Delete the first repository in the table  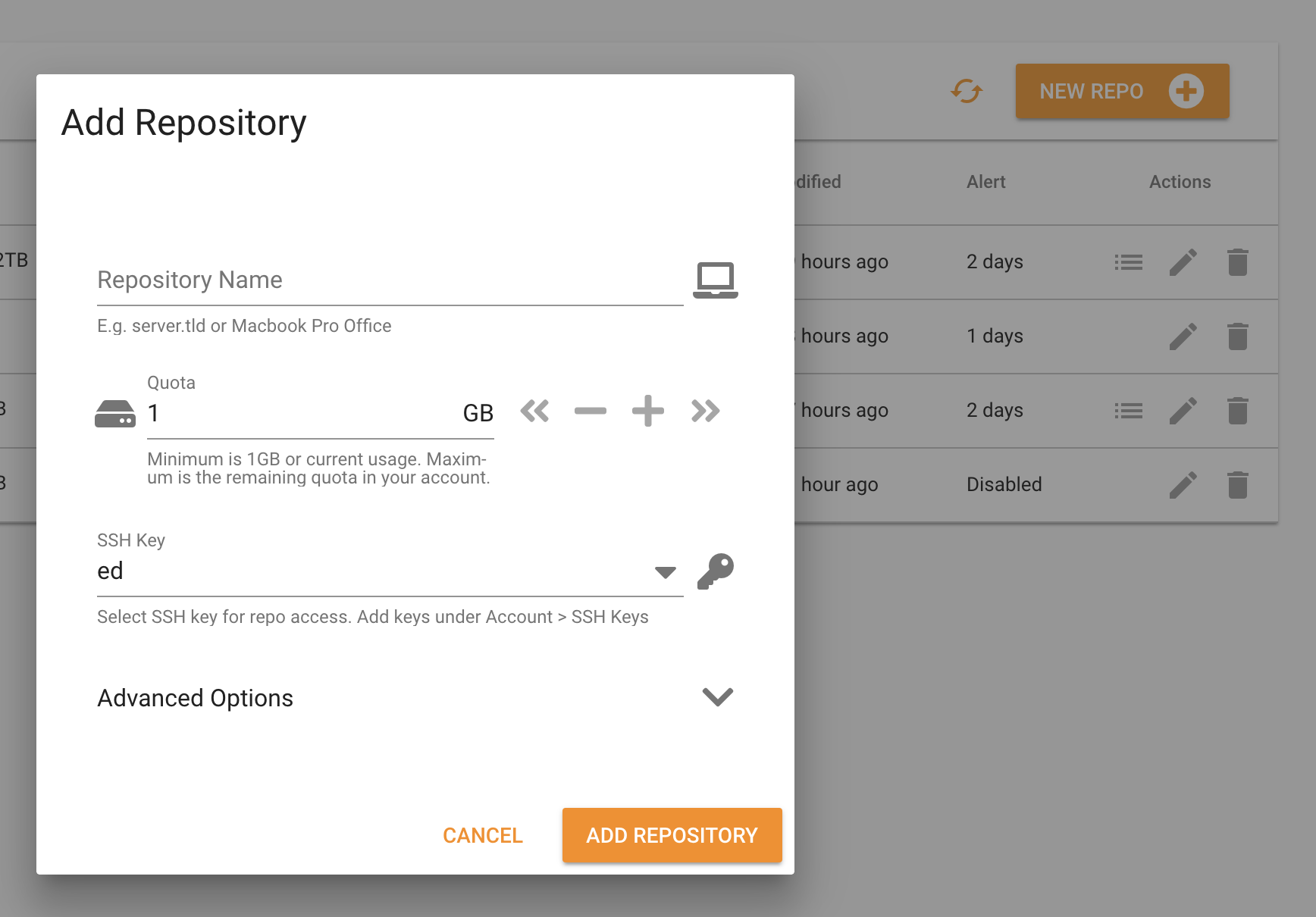(x=1237, y=262)
